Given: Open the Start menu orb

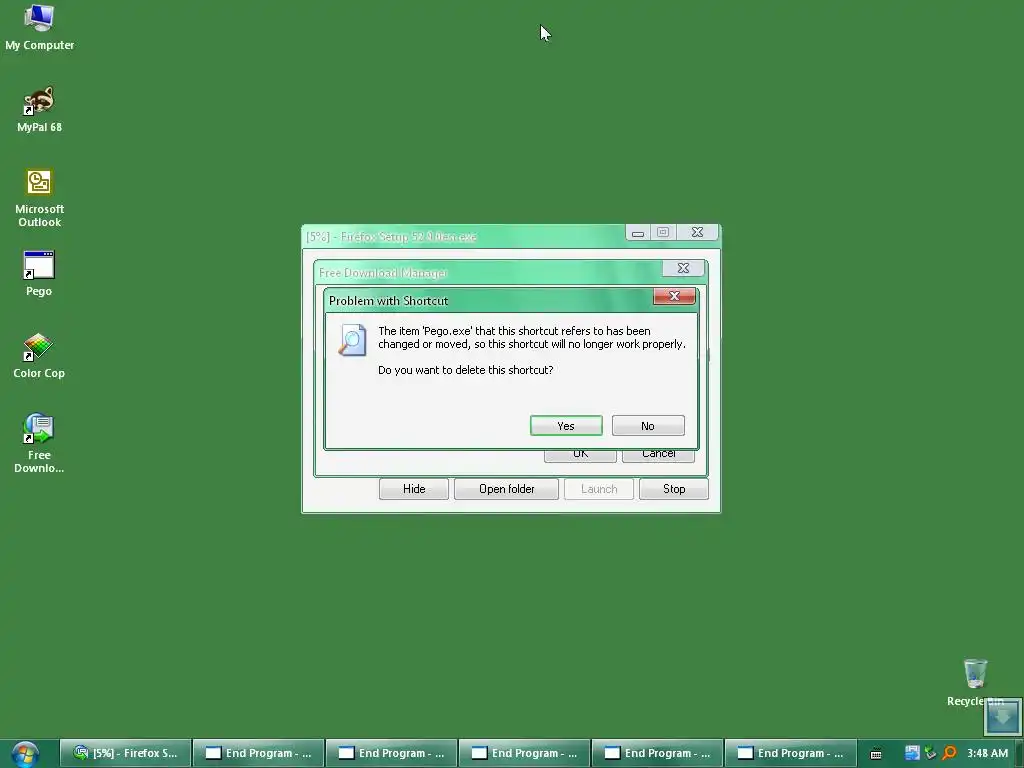Looking at the screenshot, I should [25, 754].
